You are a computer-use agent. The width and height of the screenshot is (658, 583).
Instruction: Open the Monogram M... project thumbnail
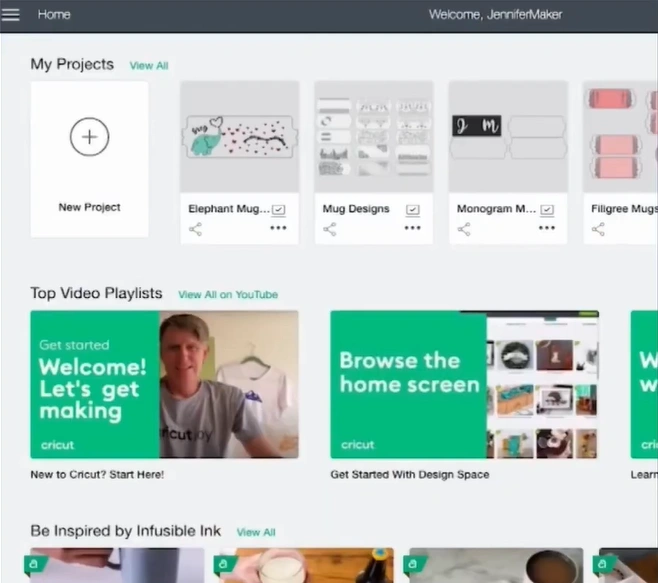508,137
